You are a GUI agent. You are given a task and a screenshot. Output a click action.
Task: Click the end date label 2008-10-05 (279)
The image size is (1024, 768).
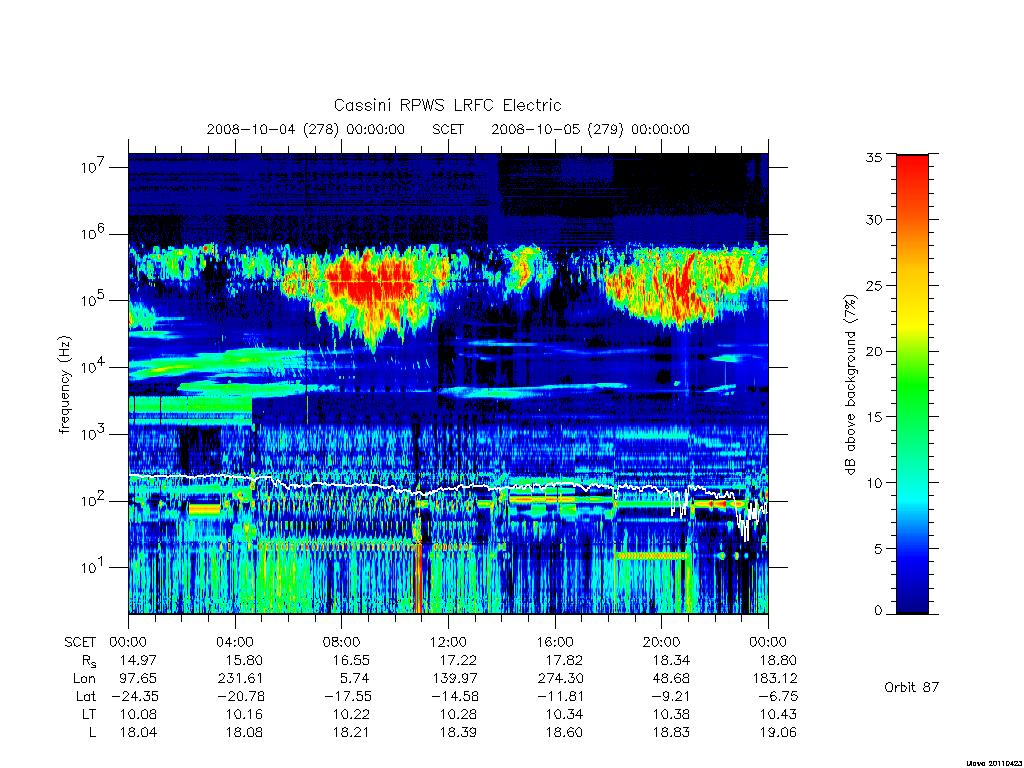click(x=557, y=129)
